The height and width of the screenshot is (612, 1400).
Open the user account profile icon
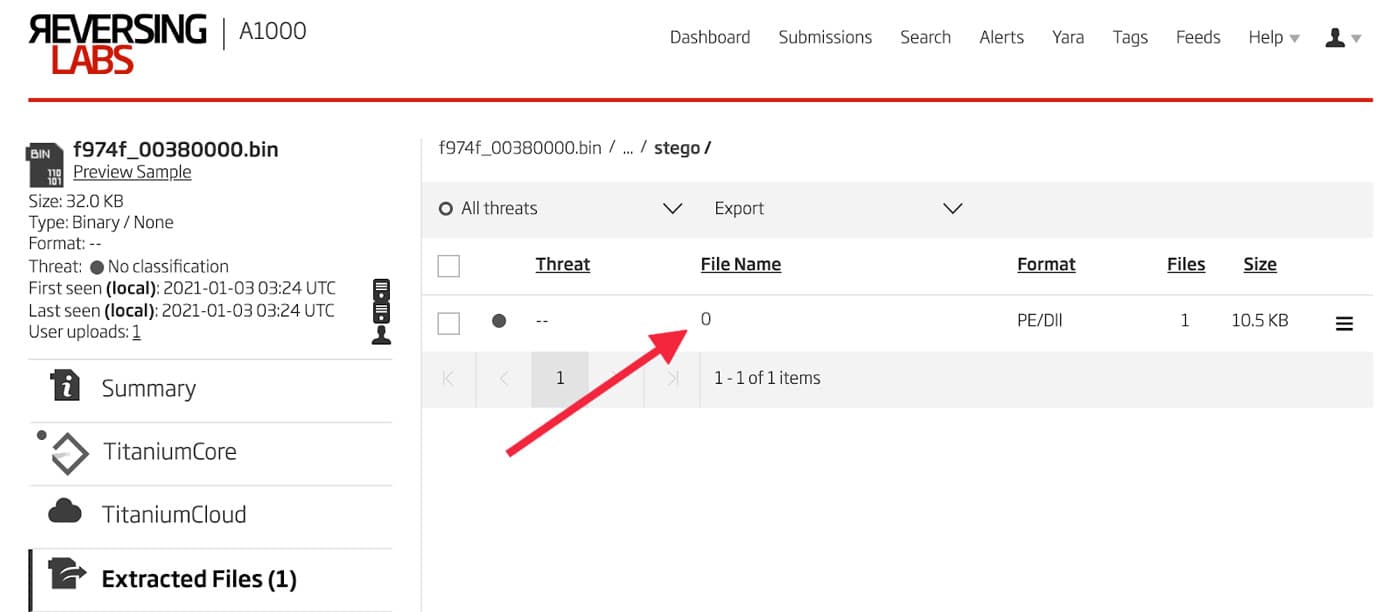click(x=1334, y=37)
